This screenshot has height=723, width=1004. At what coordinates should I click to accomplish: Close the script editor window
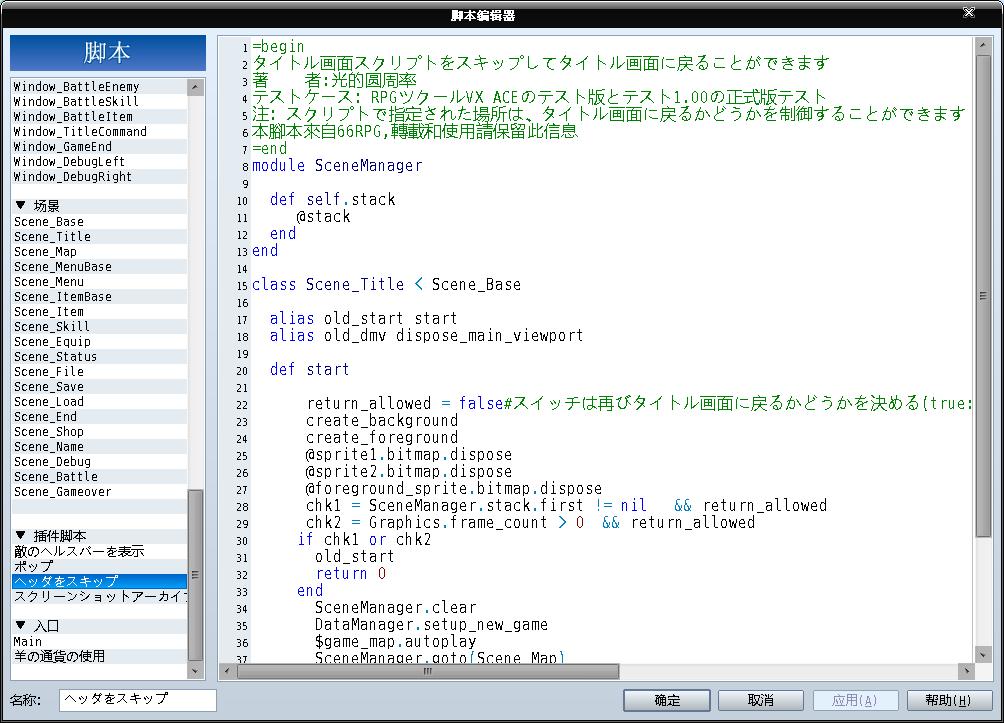coord(969,12)
